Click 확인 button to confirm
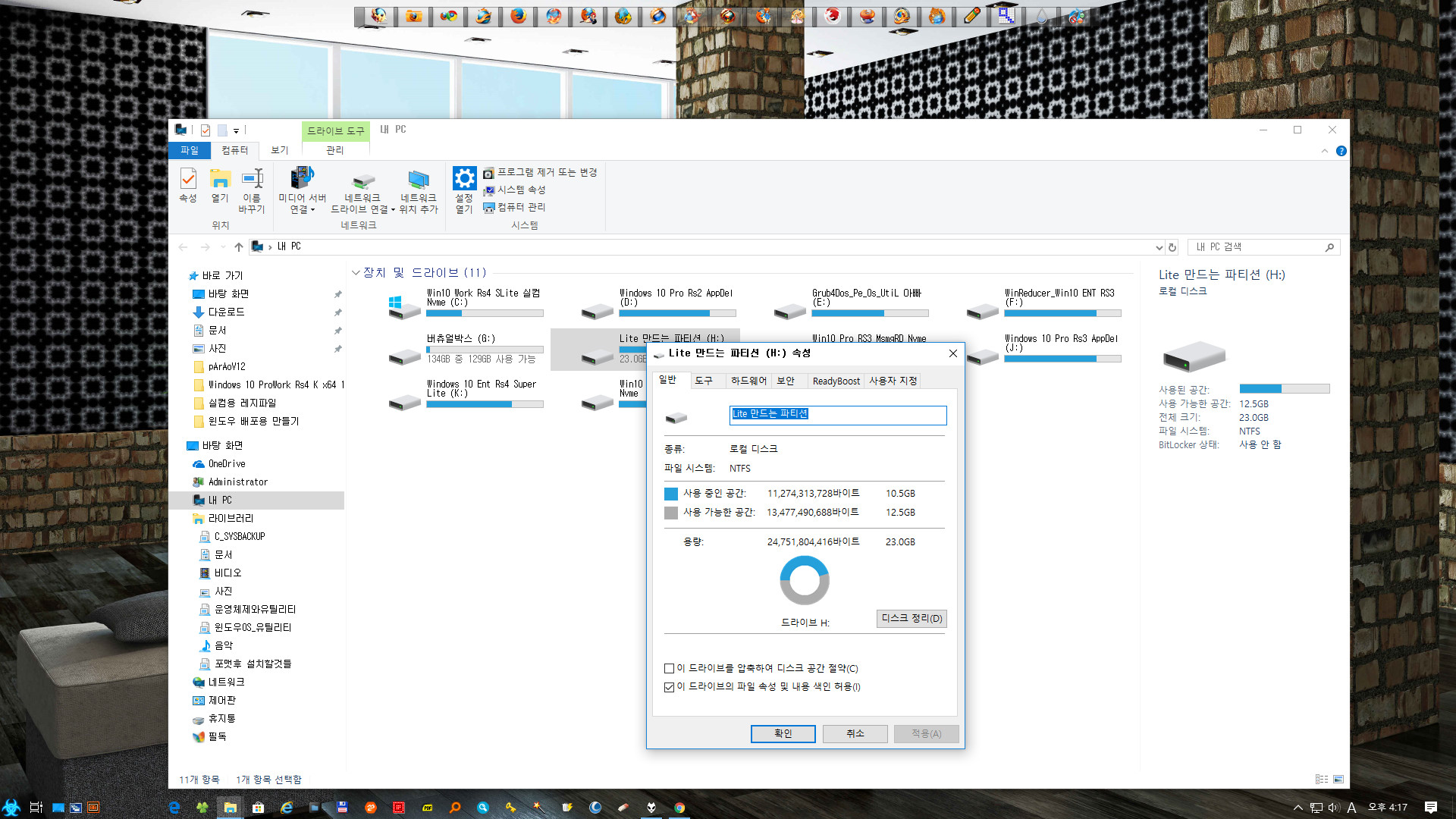Viewport: 1456px width, 819px height. click(x=783, y=733)
